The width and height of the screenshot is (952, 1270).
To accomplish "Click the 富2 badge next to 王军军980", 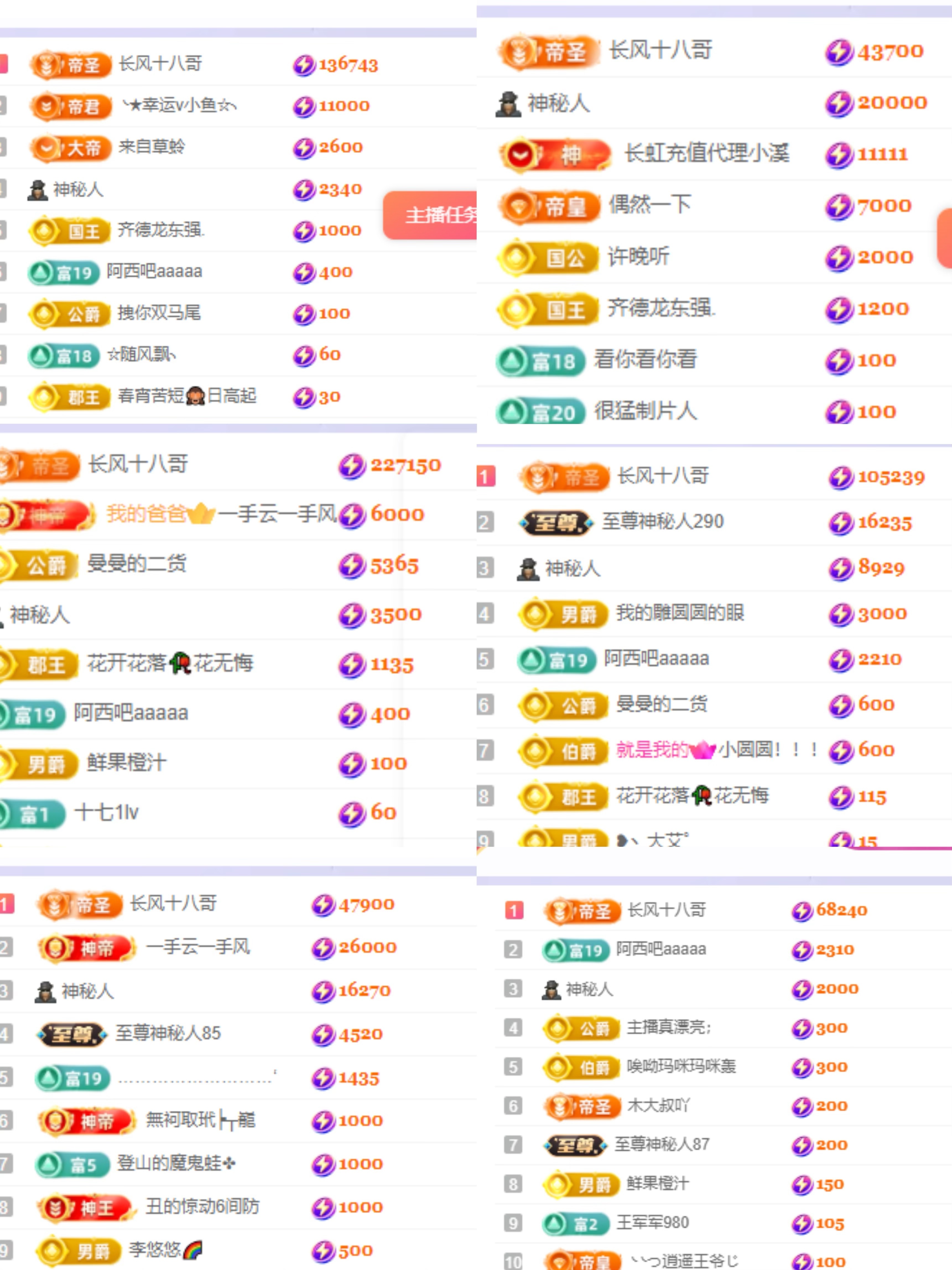I will coord(576,1224).
